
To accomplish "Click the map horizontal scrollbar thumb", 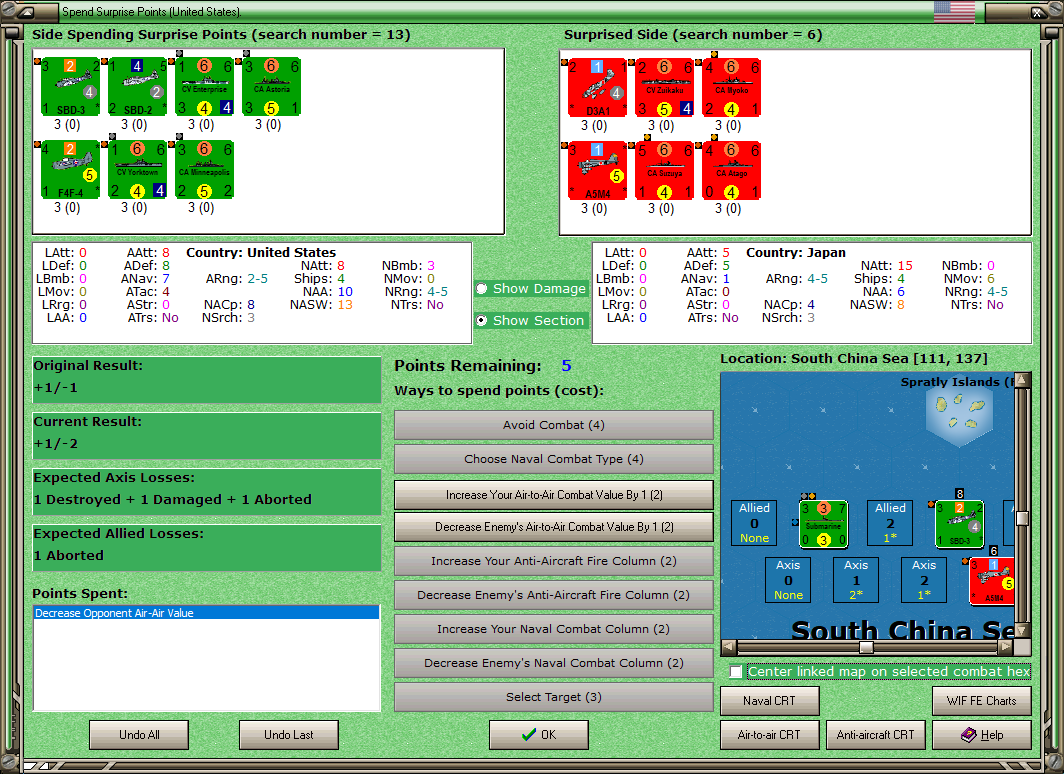I will click(x=867, y=646).
